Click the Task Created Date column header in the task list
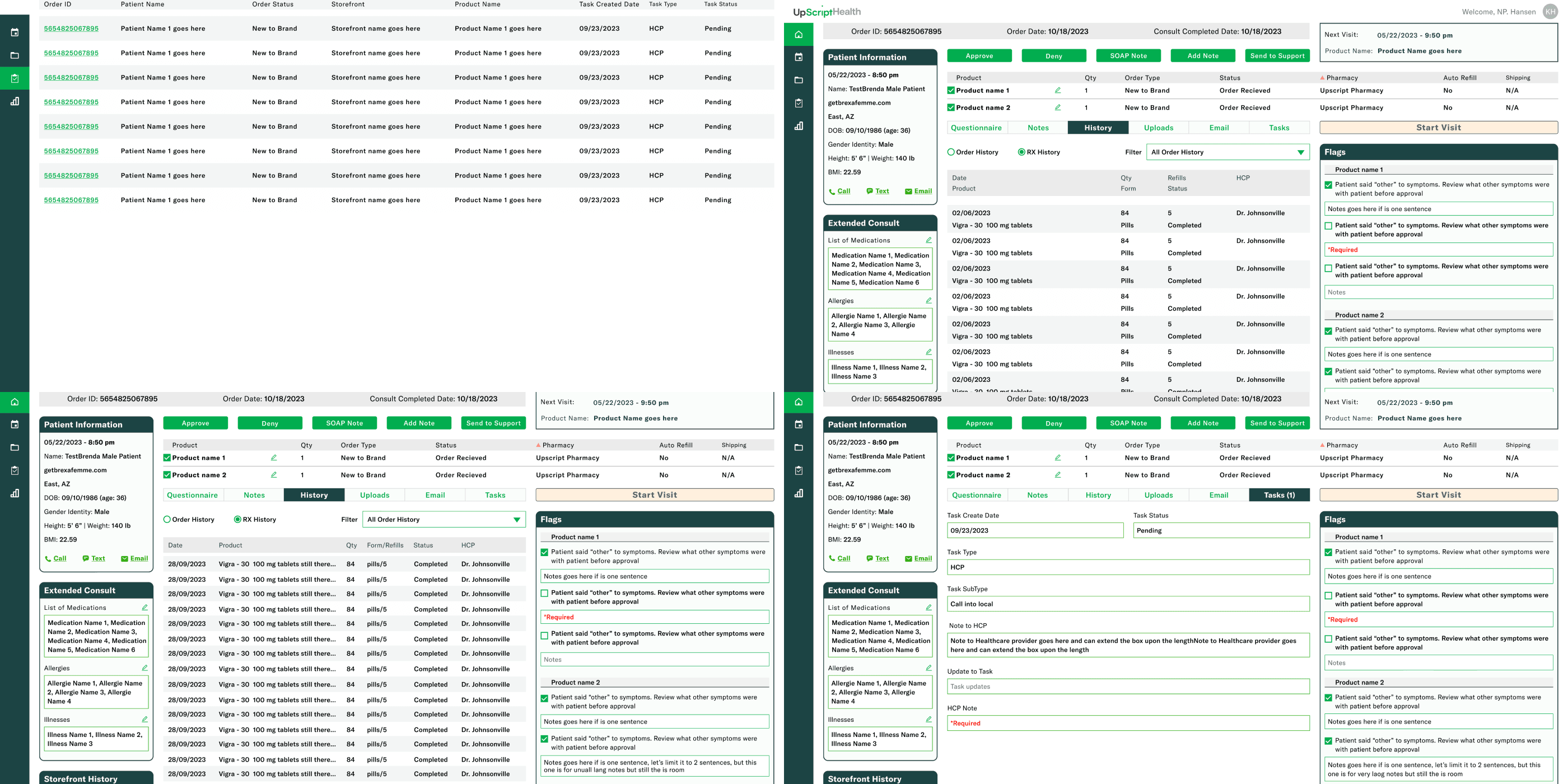Image resolution: width=1568 pixels, height=784 pixels. tap(609, 4)
